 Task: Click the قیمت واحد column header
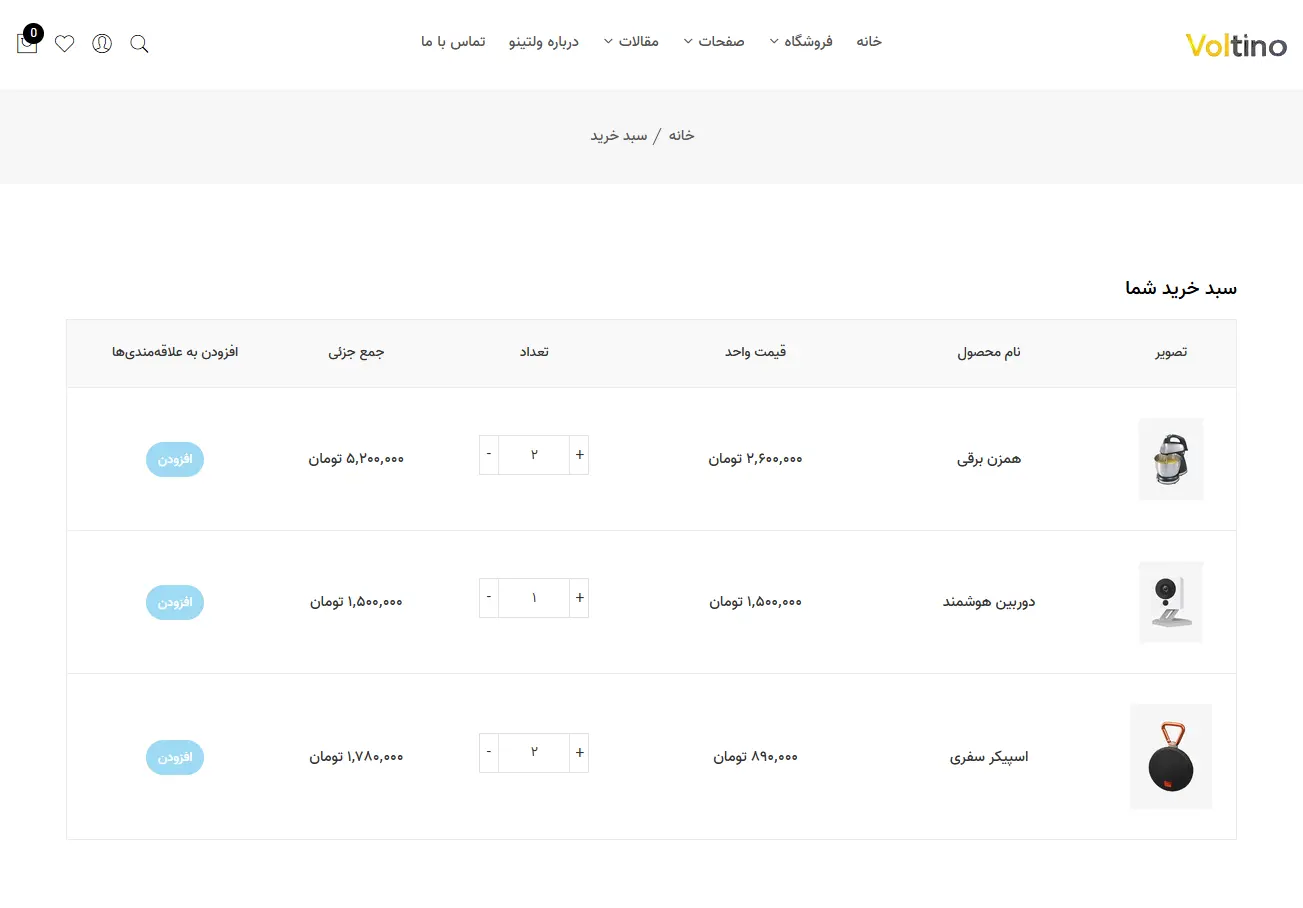[756, 352]
